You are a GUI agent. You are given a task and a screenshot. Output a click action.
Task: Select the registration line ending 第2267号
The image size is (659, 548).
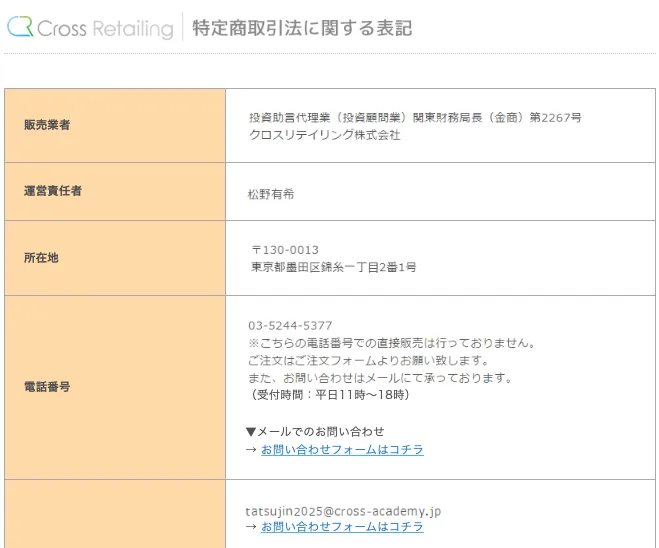click(415, 117)
